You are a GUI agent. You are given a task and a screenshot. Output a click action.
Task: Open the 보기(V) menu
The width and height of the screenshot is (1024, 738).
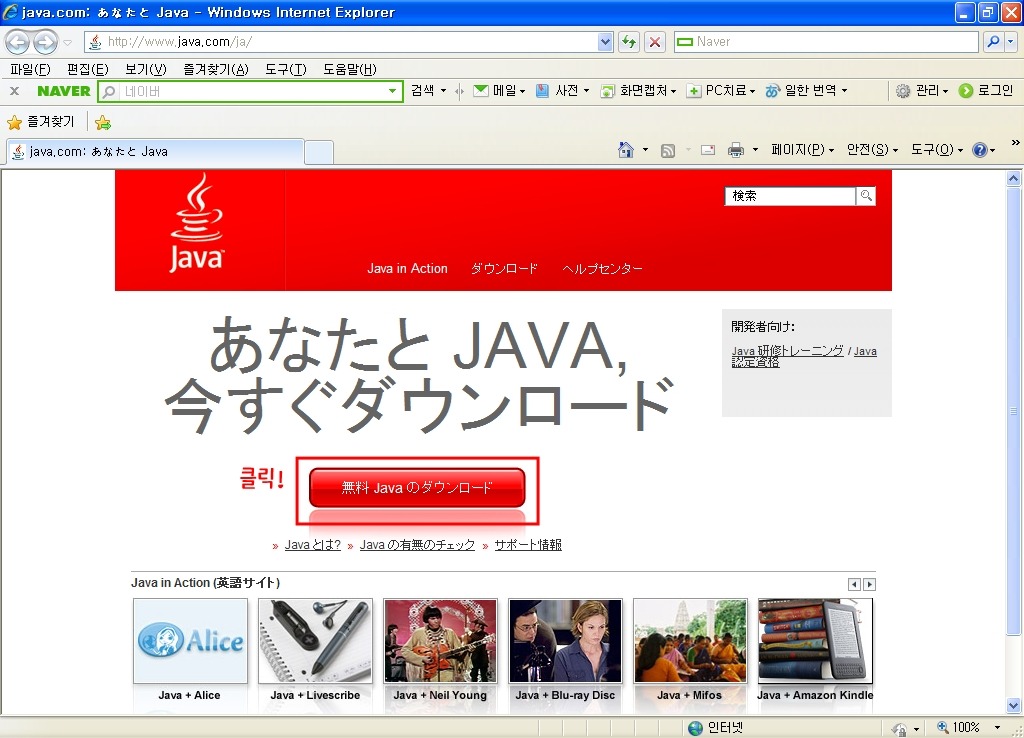(146, 69)
